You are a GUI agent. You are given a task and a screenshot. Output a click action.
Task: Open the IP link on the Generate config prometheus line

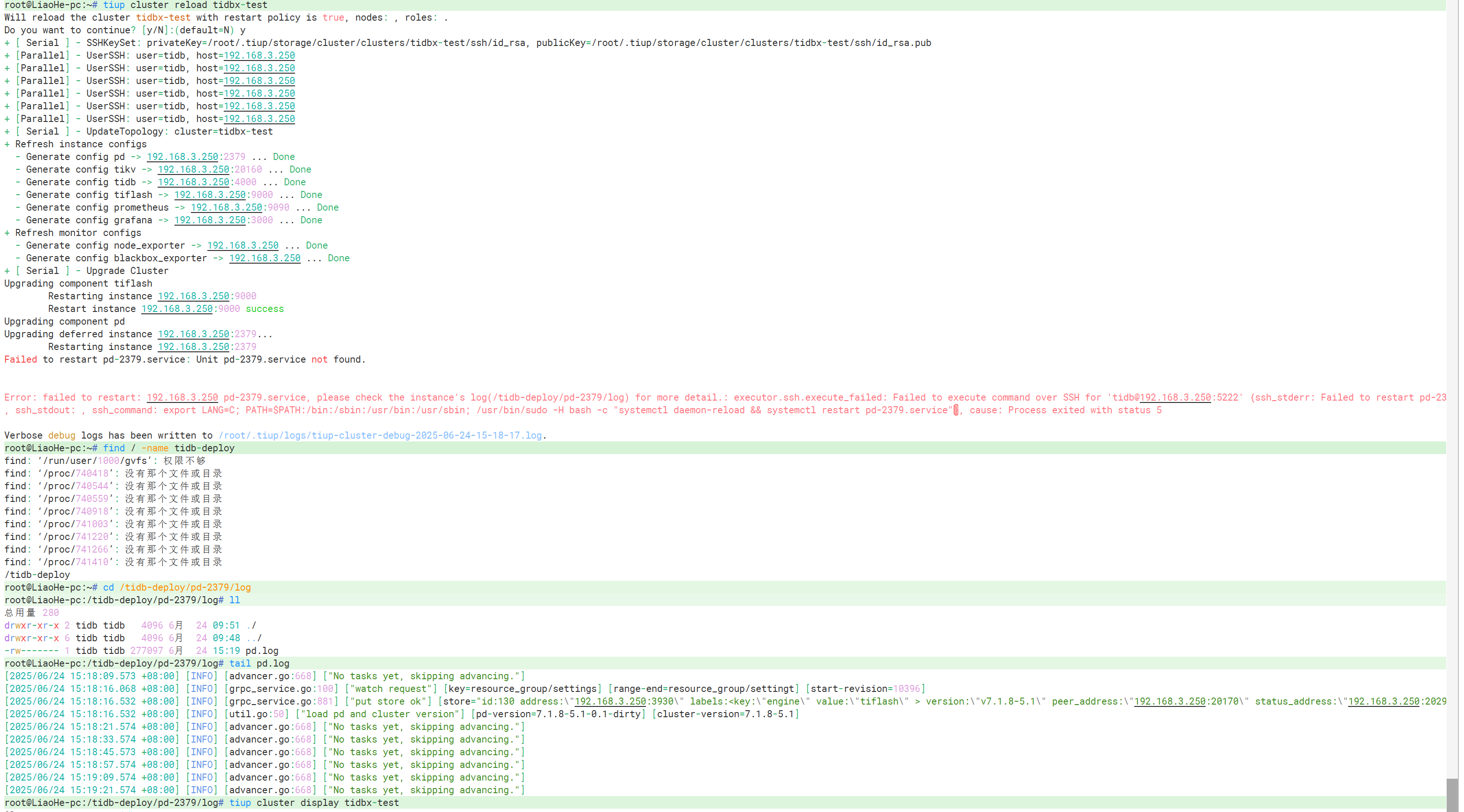click(x=226, y=207)
